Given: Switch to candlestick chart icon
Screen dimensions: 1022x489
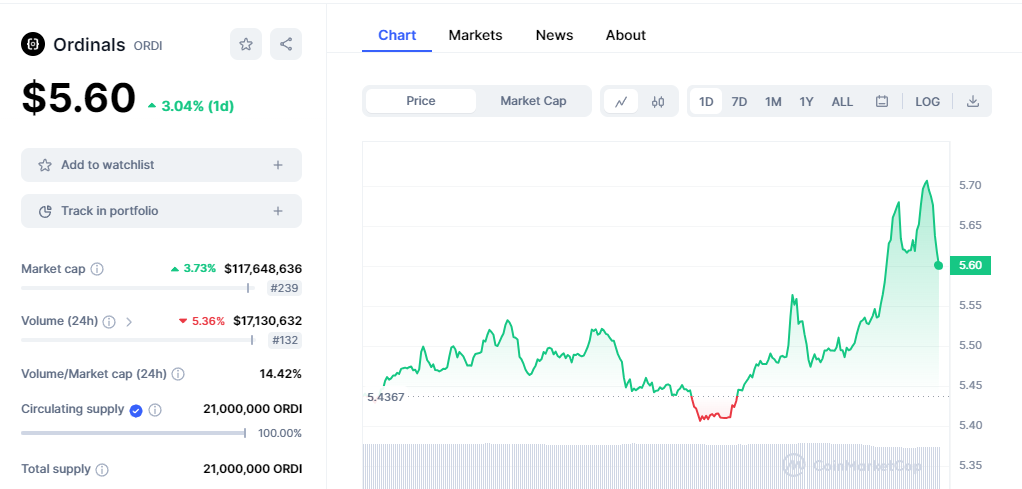Looking at the screenshot, I should tap(658, 101).
